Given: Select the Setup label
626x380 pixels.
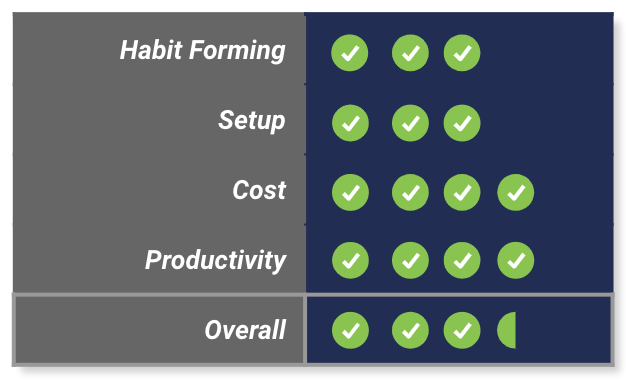Looking at the screenshot, I should [x=252, y=121].
